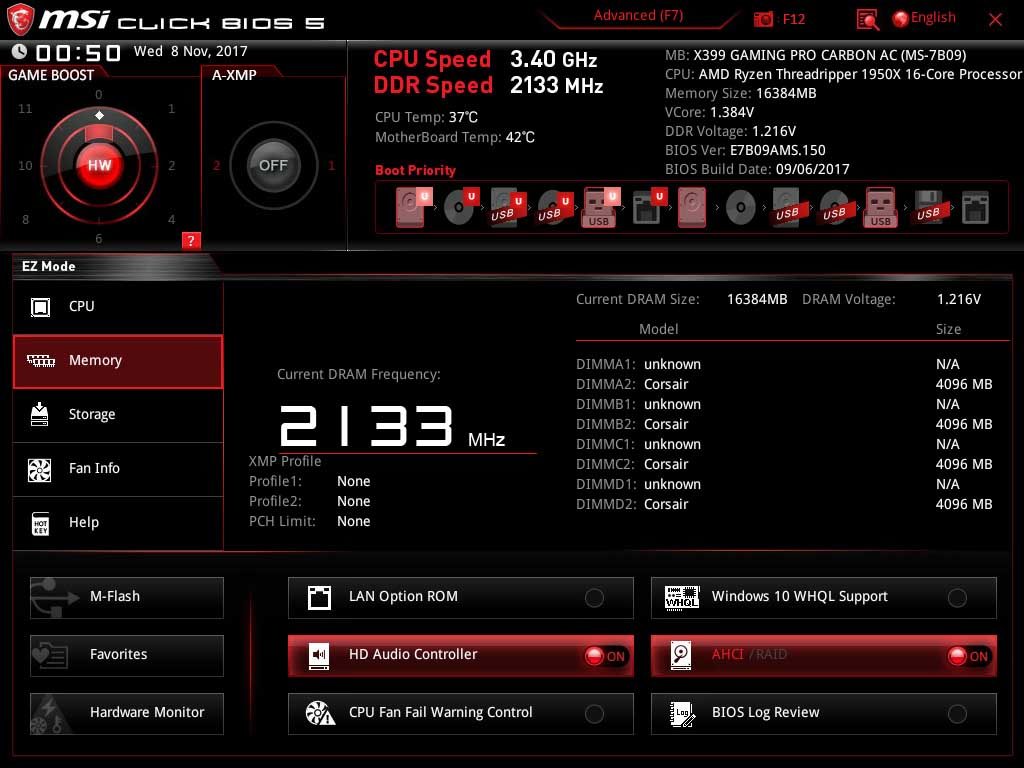Select the UEFI hard disk boot device icon

413,207
